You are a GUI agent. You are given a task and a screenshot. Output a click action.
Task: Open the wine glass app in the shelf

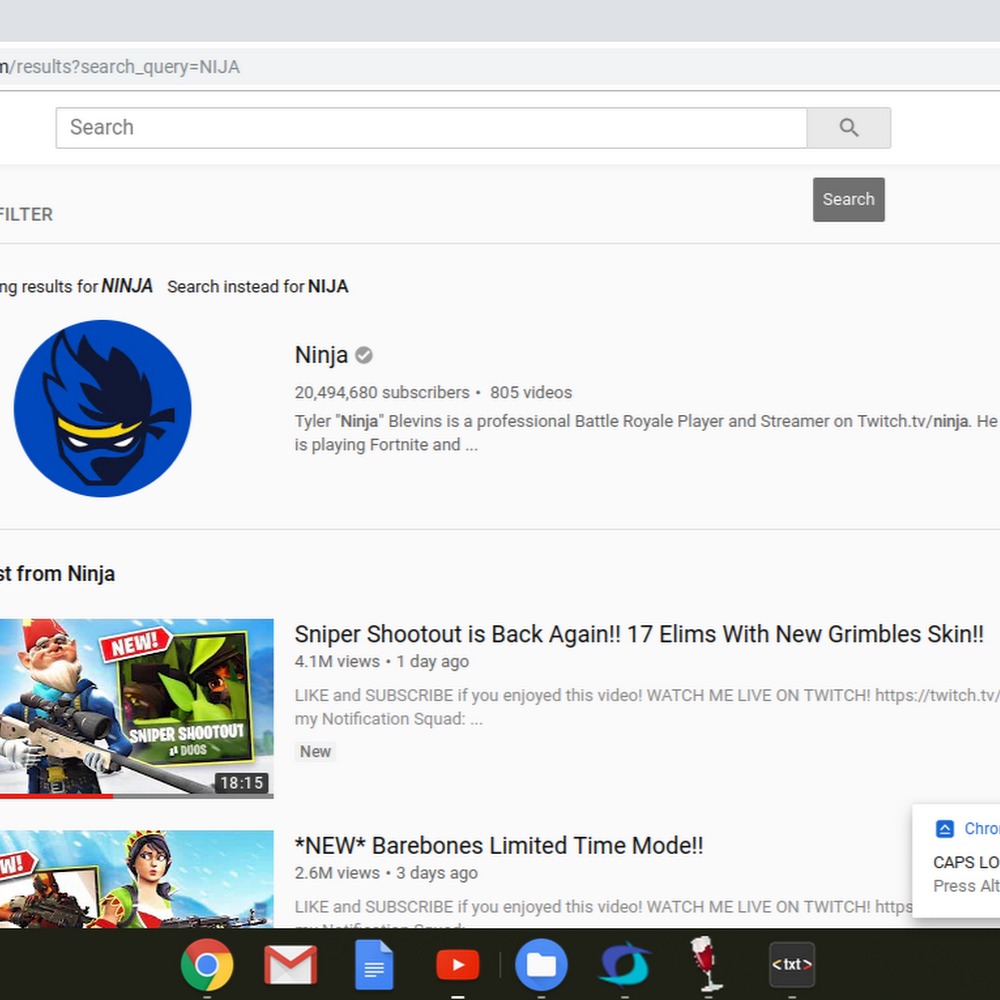[x=706, y=964]
